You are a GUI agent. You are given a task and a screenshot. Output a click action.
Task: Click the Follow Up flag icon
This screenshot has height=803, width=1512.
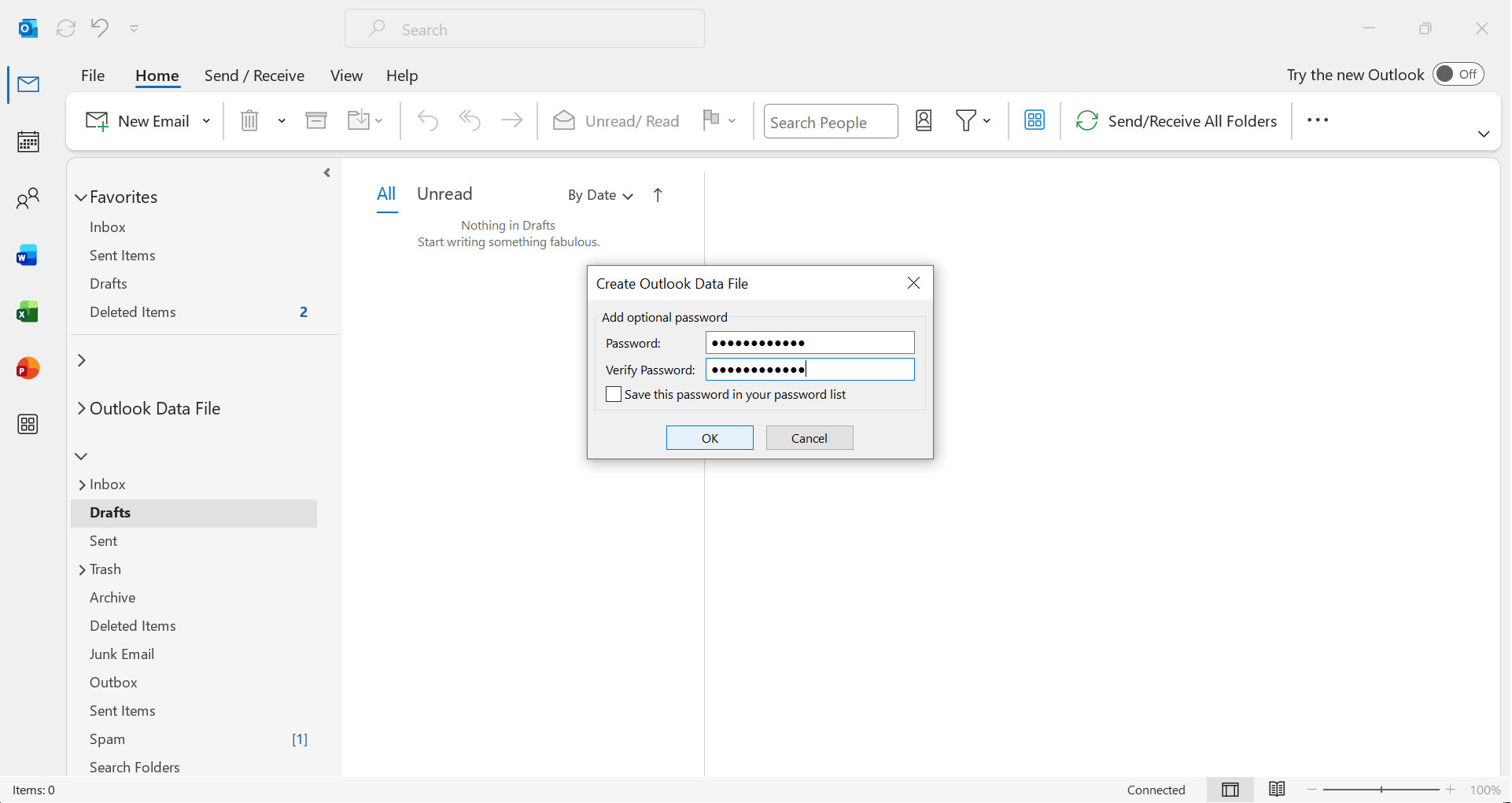711,120
